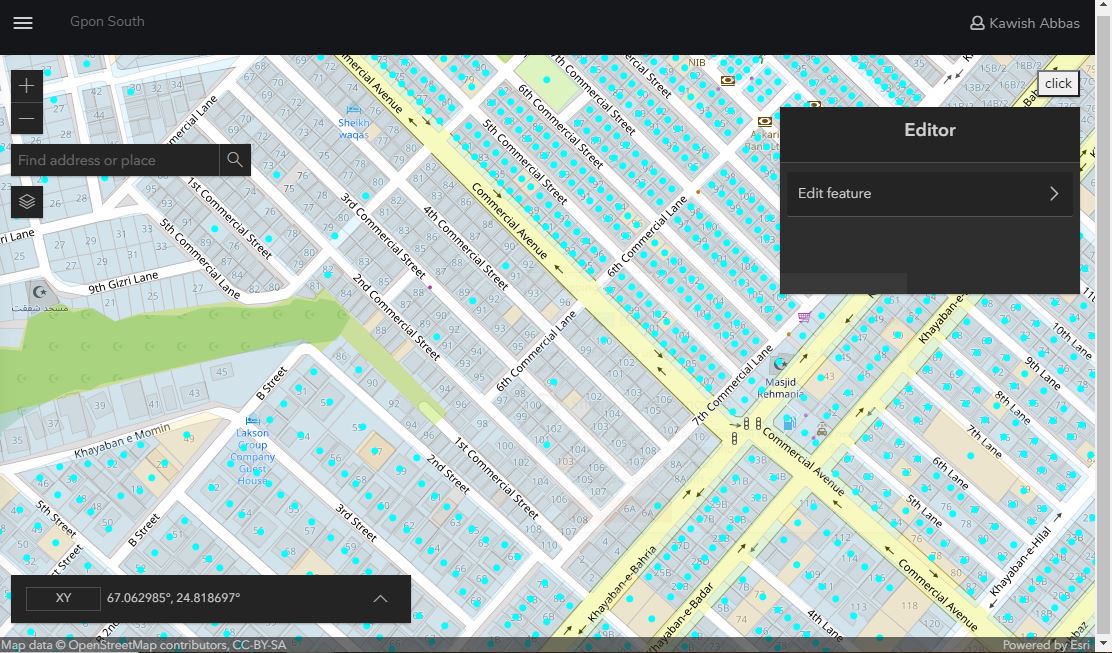
Task: Click the Gpon South app title
Action: point(107,21)
